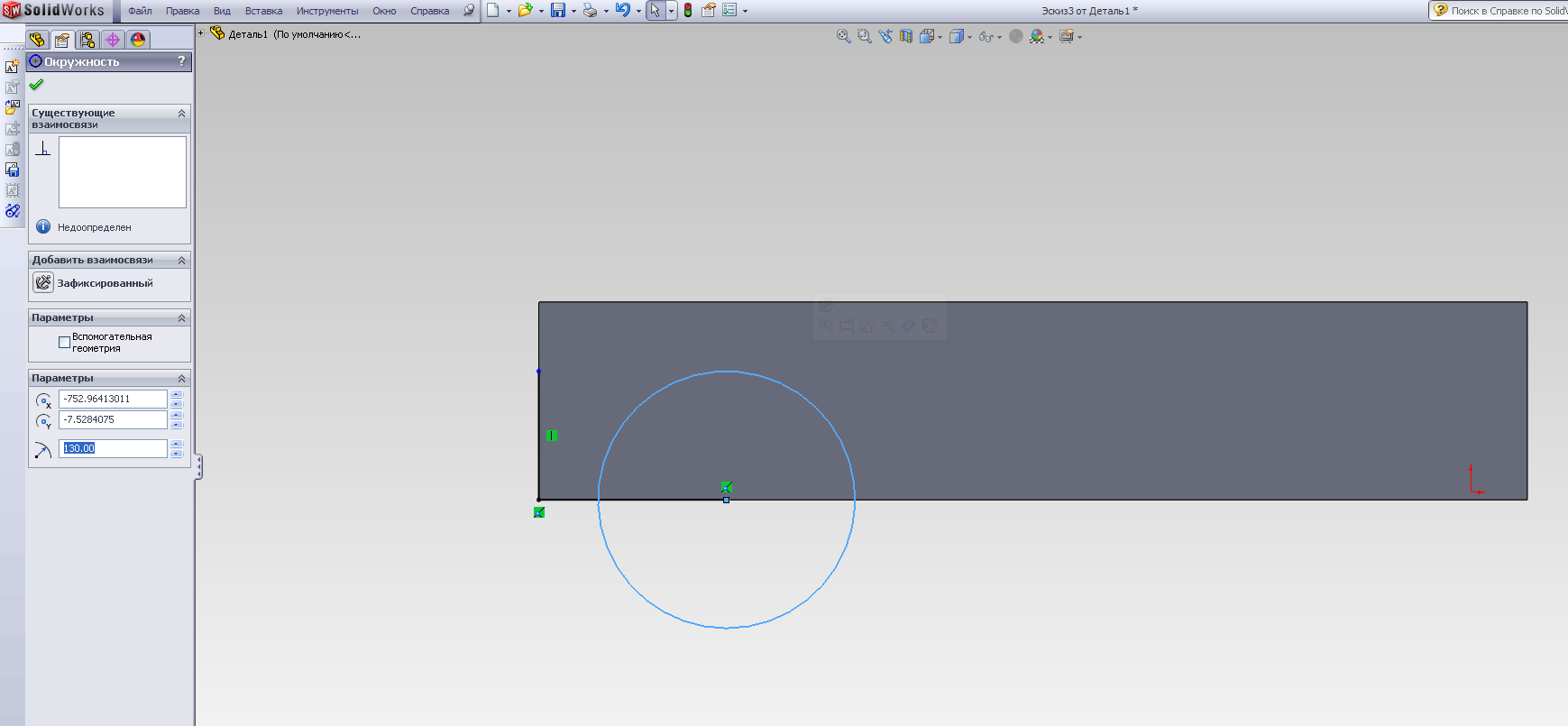Click the Зафиксированный anchor relation button

(x=43, y=282)
